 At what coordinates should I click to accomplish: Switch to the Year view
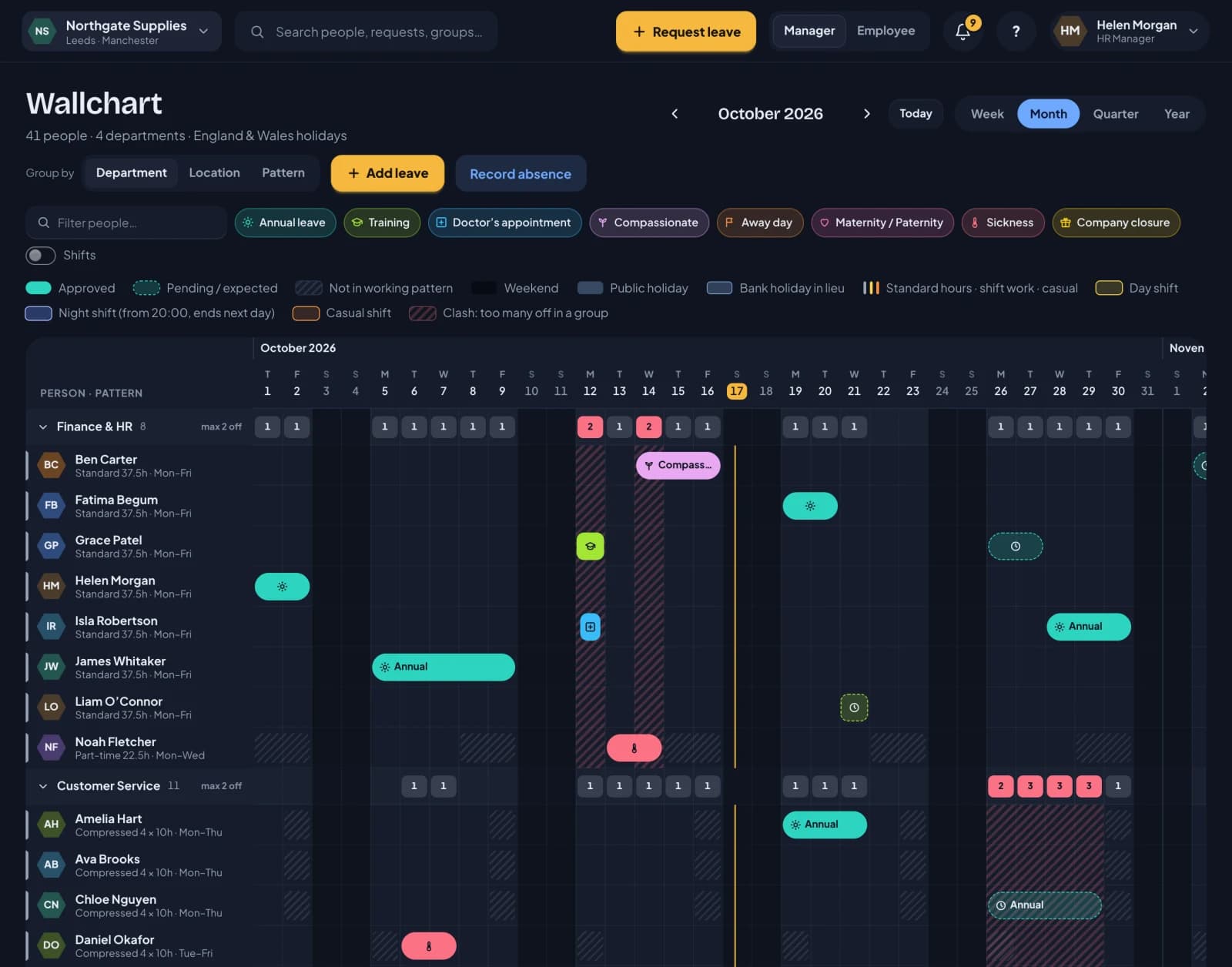tap(1177, 114)
